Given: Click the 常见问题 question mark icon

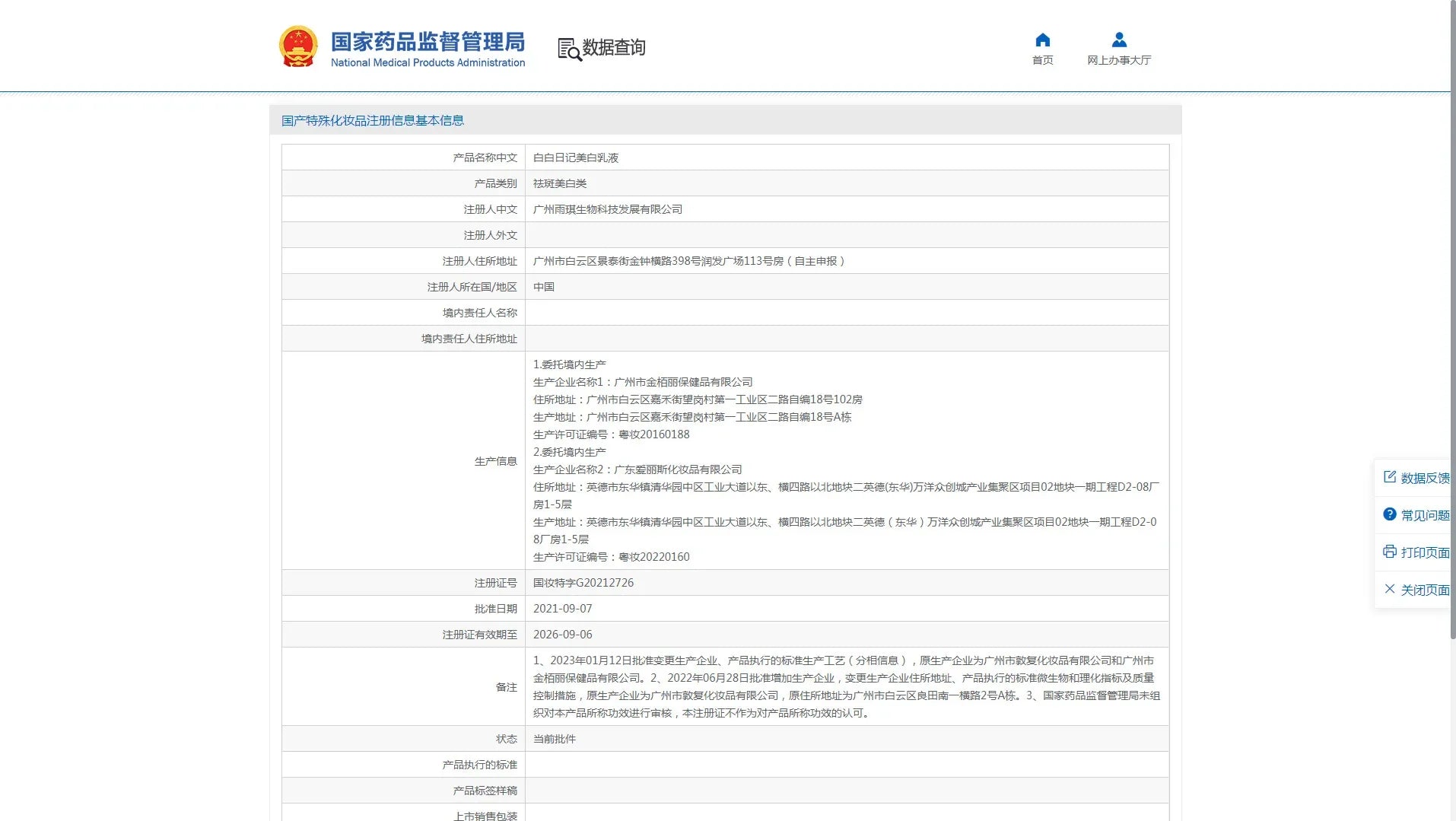Looking at the screenshot, I should (x=1390, y=514).
